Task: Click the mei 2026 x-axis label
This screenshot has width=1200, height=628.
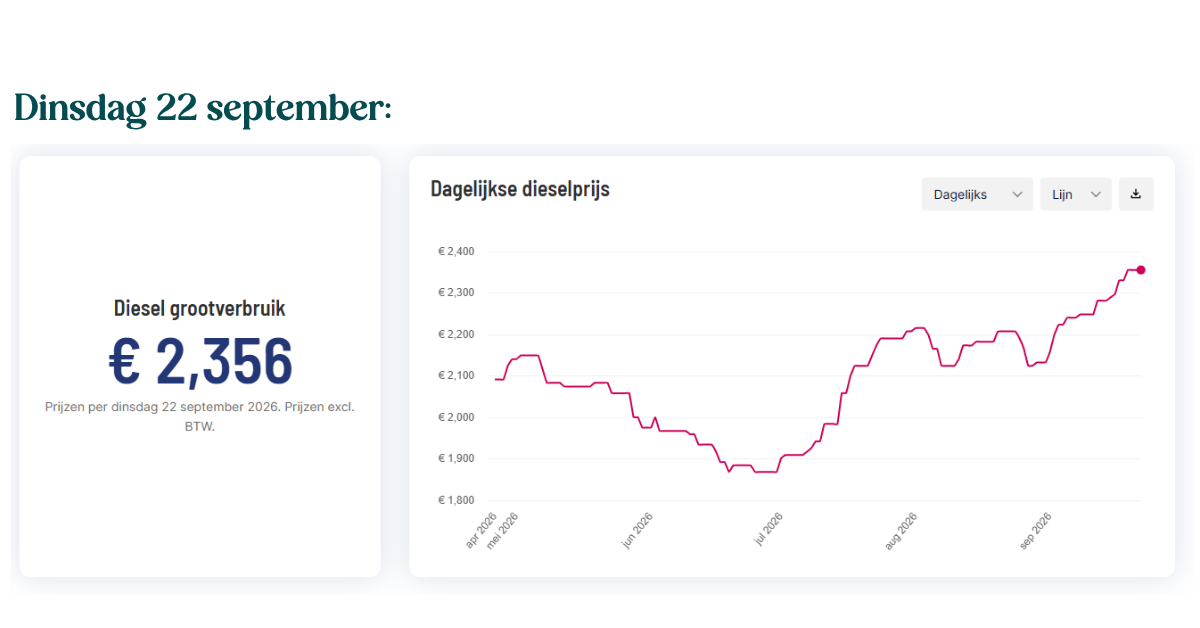Action: [x=503, y=530]
